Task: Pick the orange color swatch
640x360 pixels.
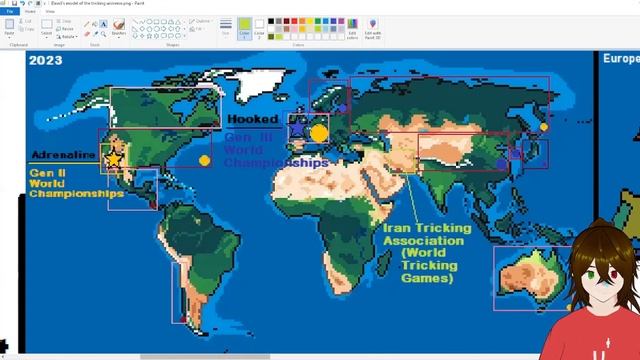Action: (302, 21)
